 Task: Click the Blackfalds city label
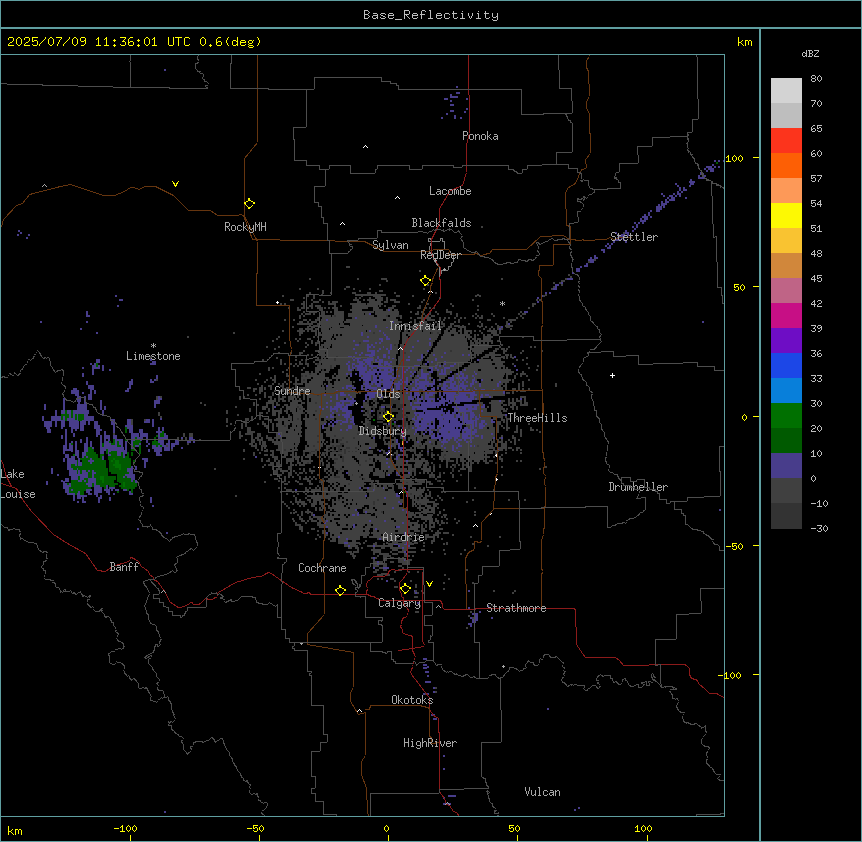coord(441,223)
